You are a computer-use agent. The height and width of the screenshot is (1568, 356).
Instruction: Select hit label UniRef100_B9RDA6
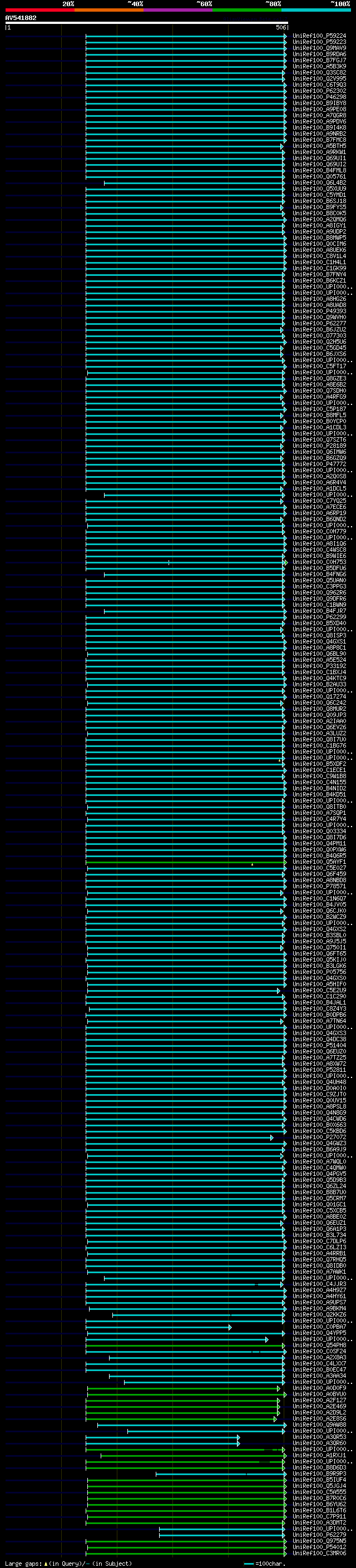[319, 54]
